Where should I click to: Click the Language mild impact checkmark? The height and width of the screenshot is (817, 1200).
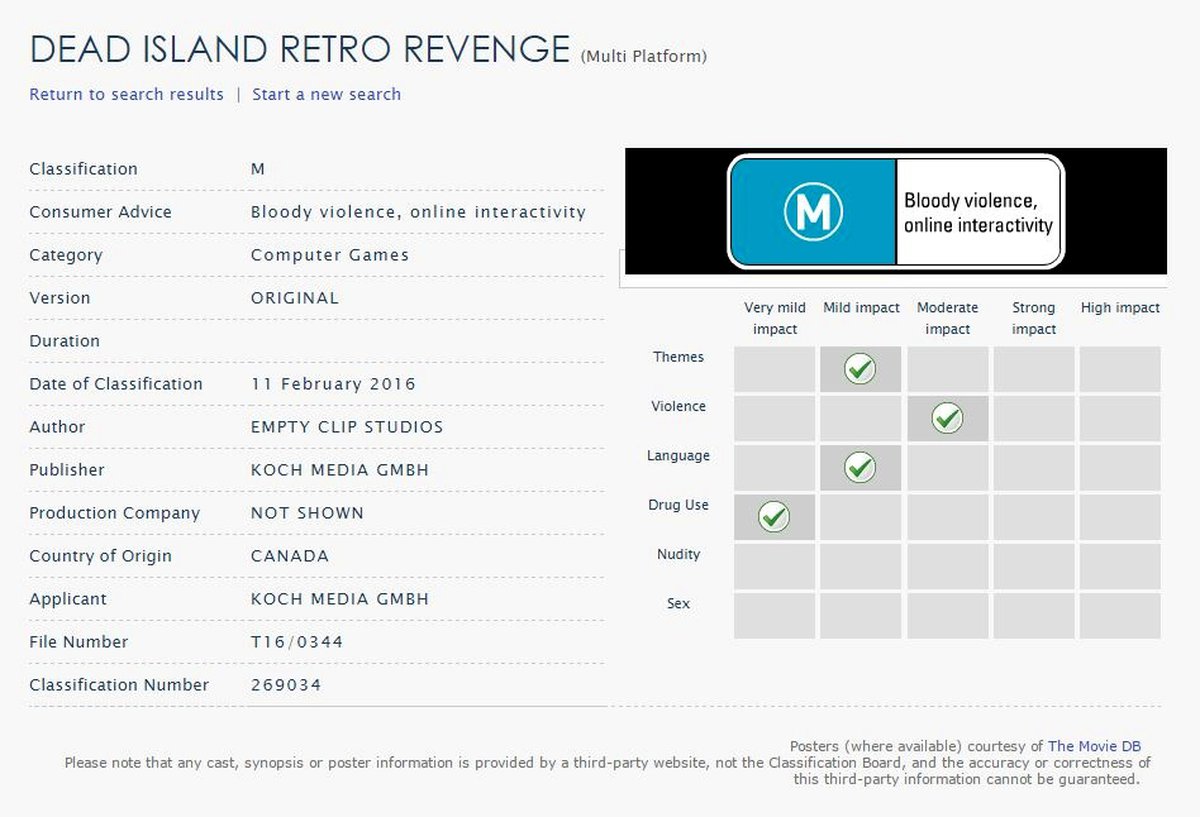(860, 467)
